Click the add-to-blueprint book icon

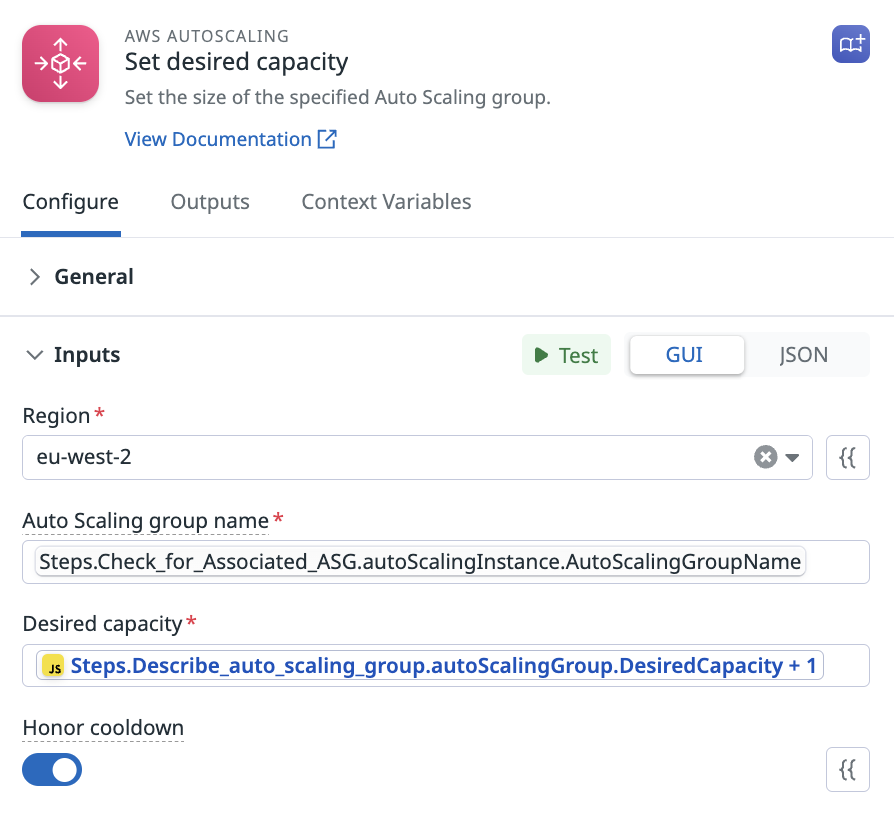[851, 44]
